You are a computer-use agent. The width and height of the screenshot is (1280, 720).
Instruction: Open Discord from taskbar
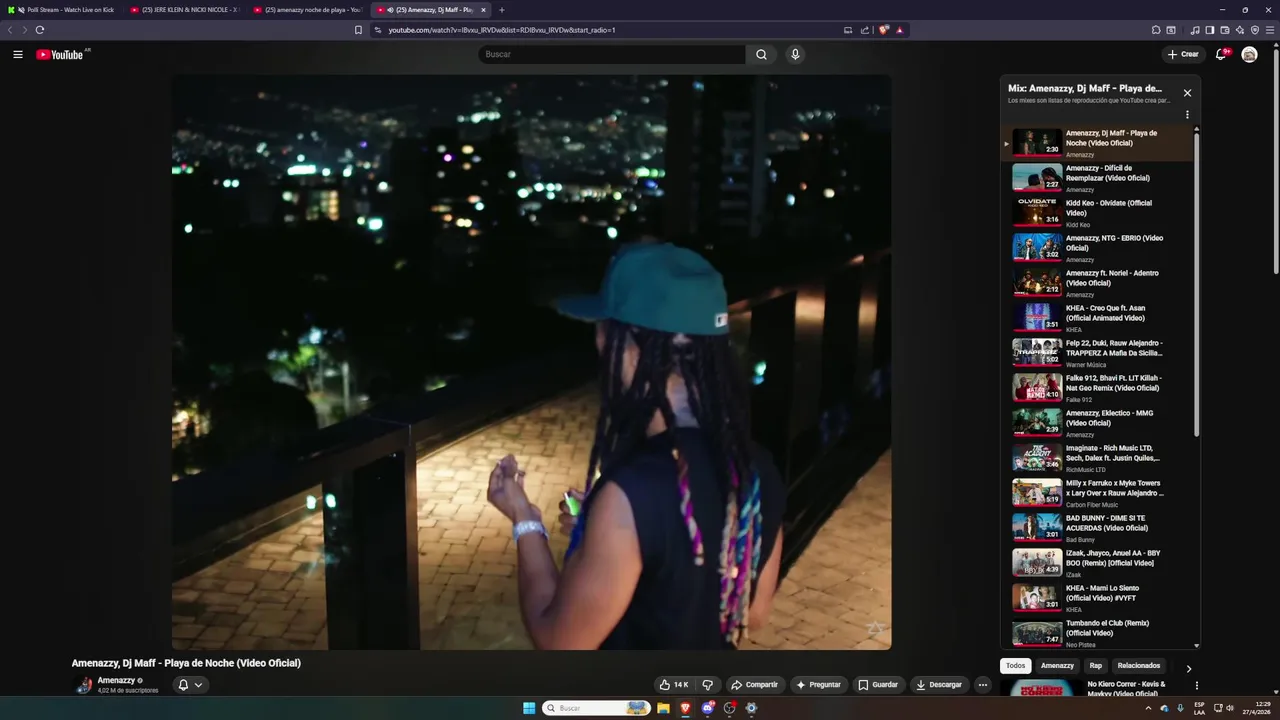point(707,708)
